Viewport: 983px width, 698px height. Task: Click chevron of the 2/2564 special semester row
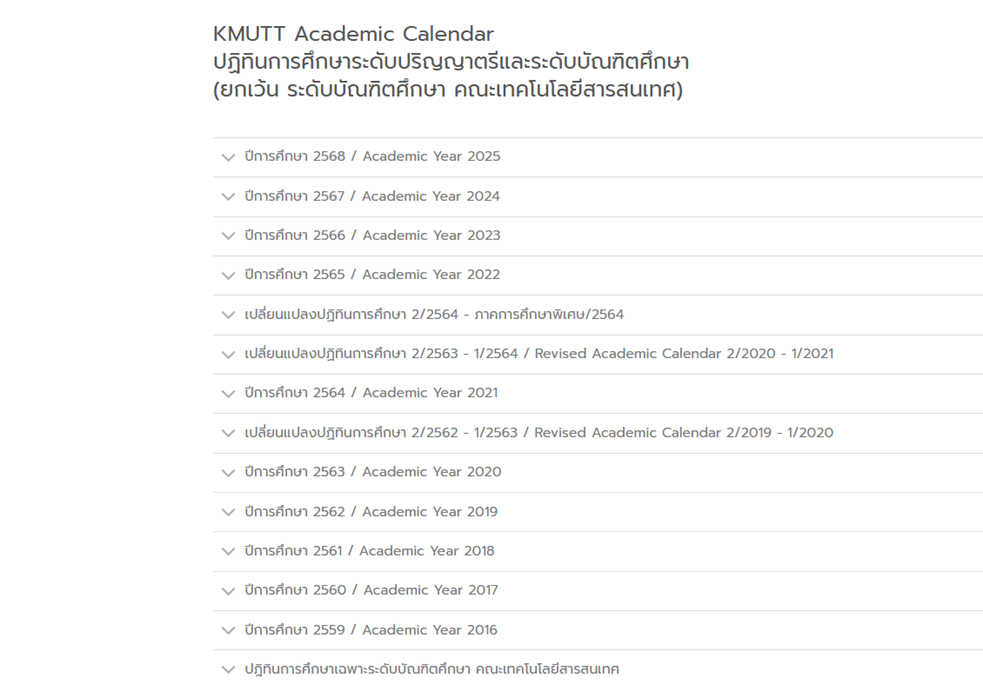(228, 315)
